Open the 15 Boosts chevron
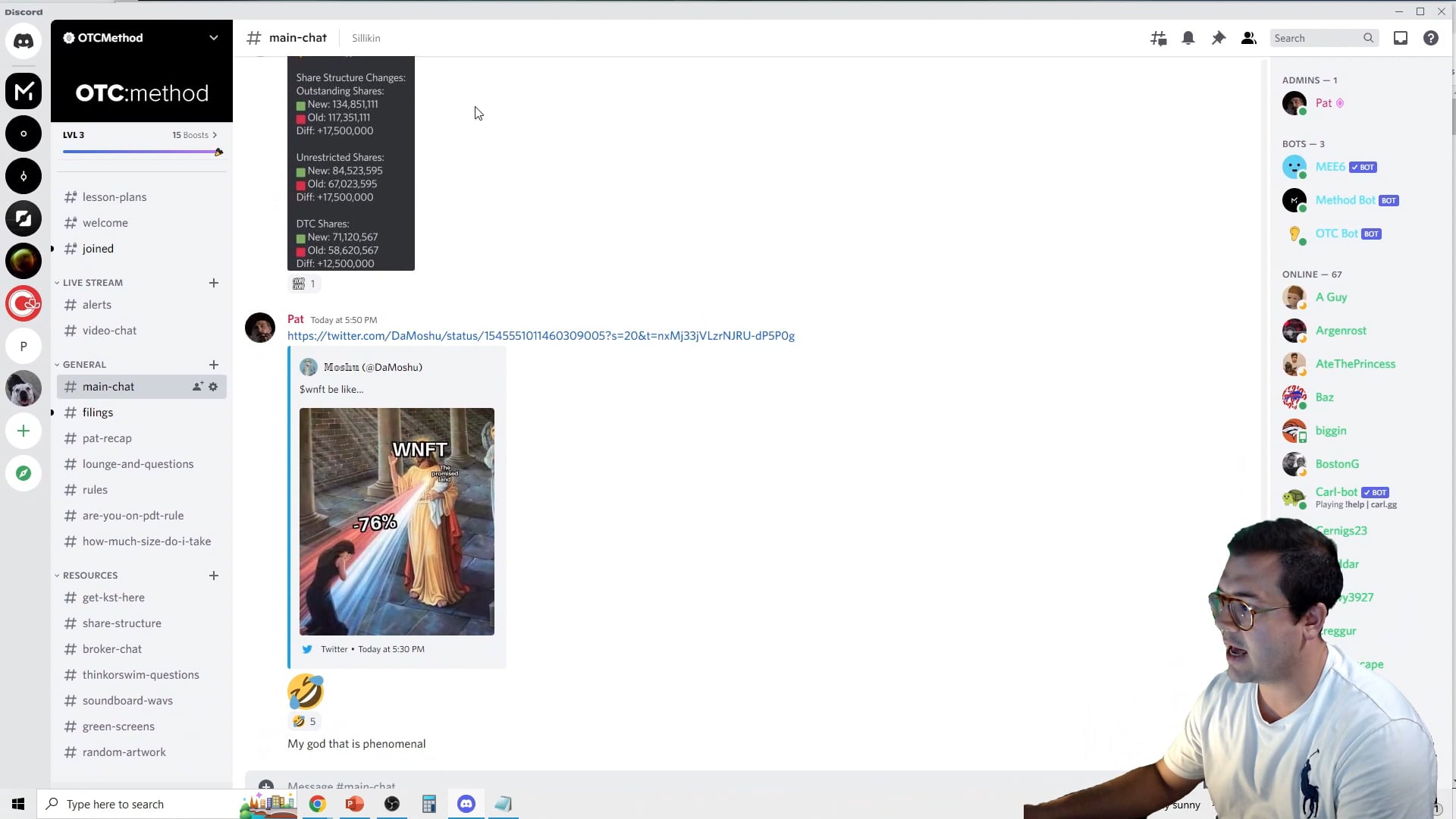 pyautogui.click(x=215, y=135)
